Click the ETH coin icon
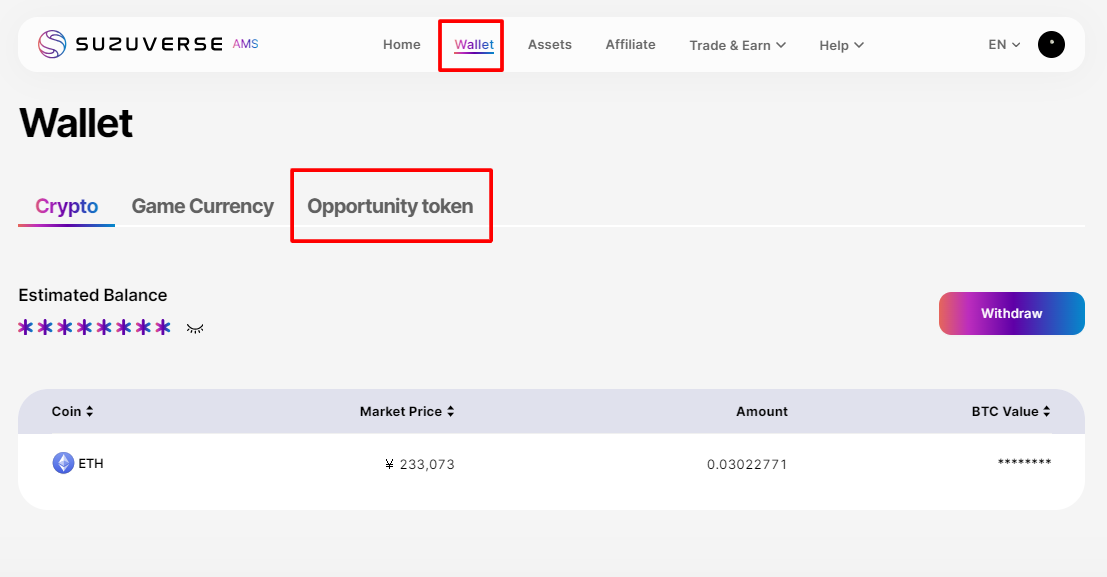This screenshot has height=577, width=1107. click(63, 463)
